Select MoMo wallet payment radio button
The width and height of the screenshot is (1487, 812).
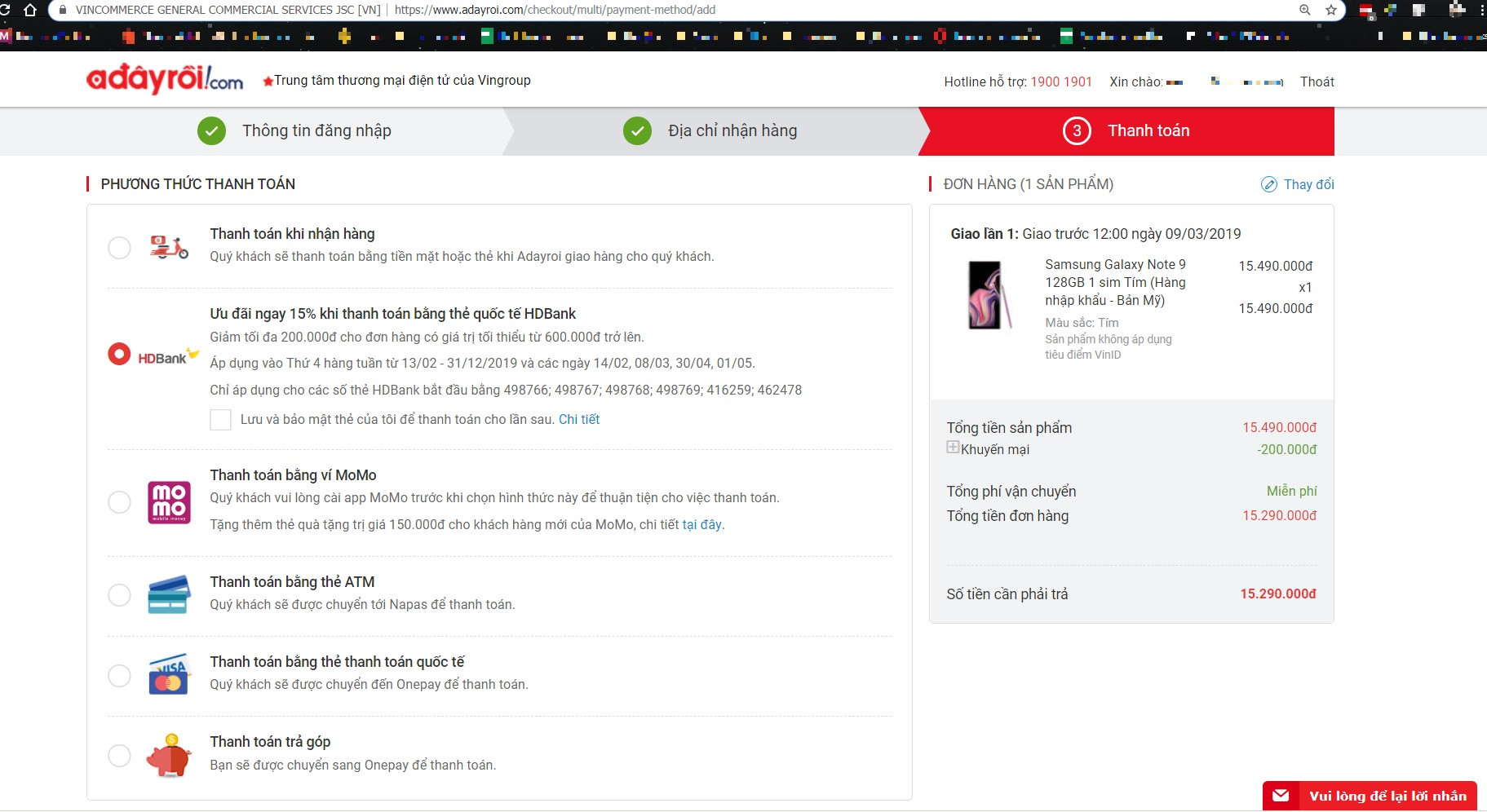tap(119, 502)
